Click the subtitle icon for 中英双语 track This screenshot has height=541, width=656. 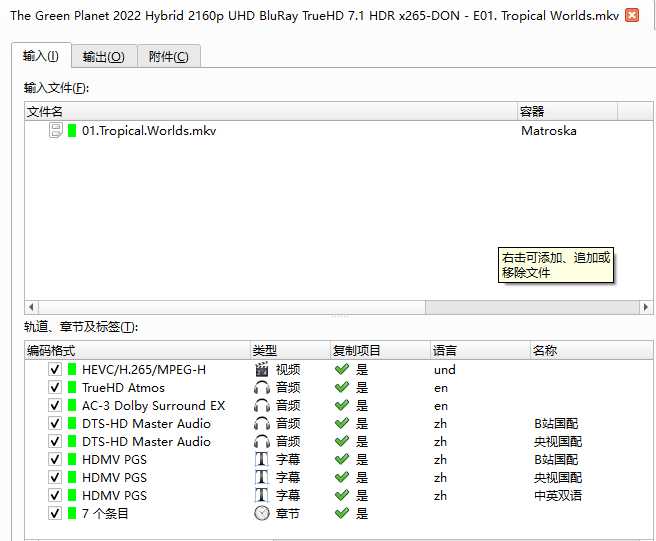(262, 496)
